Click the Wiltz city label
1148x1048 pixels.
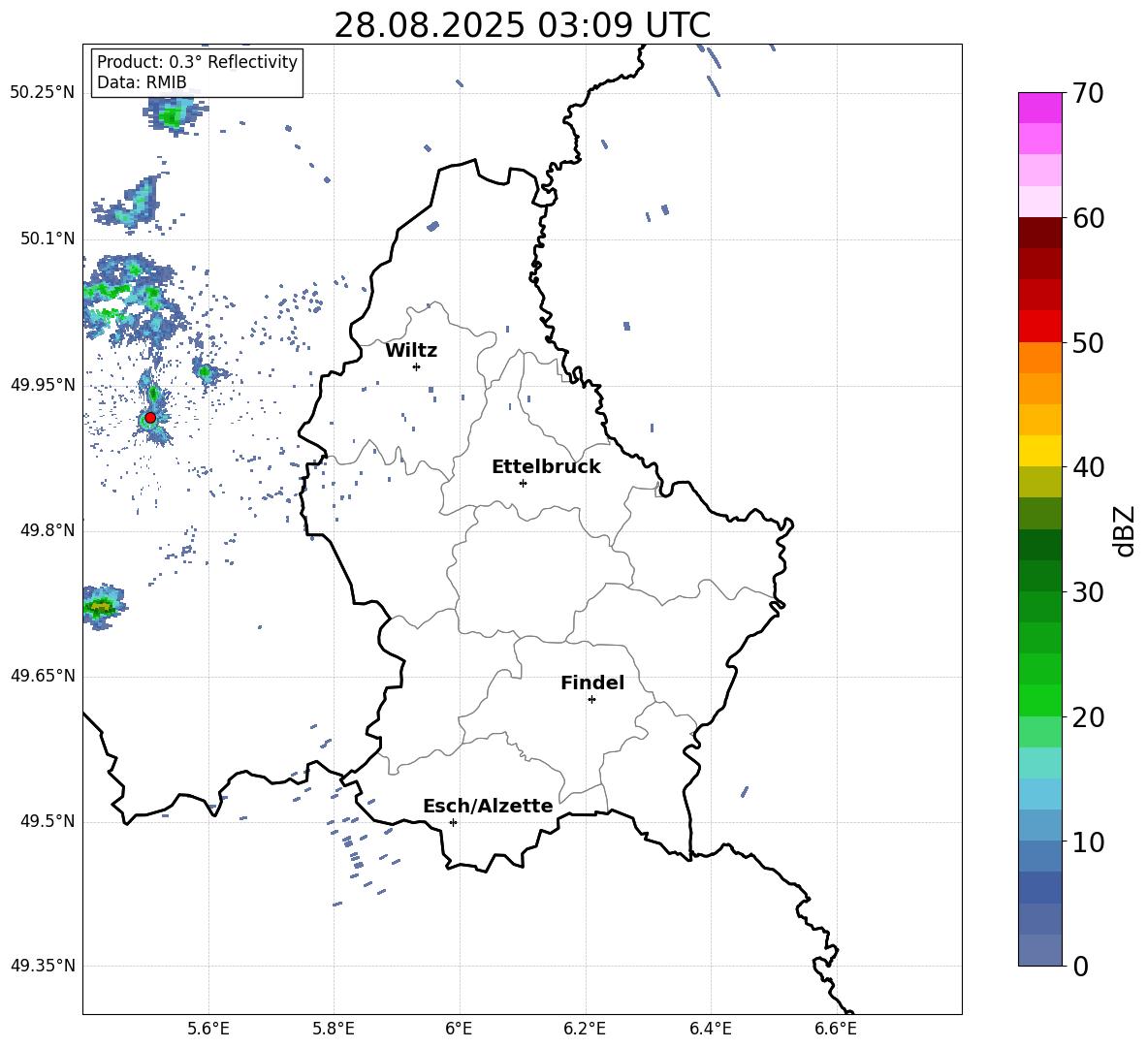[411, 351]
